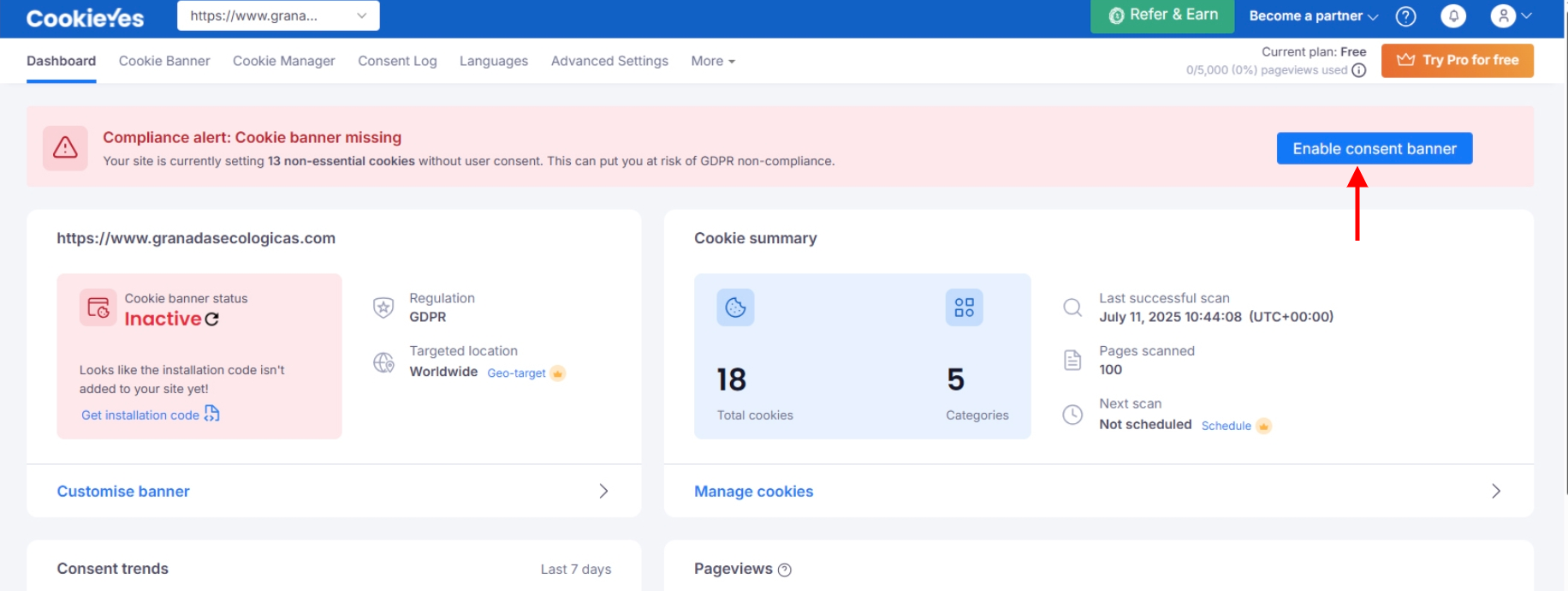
Task: Click the categories grid icon
Action: click(x=964, y=307)
